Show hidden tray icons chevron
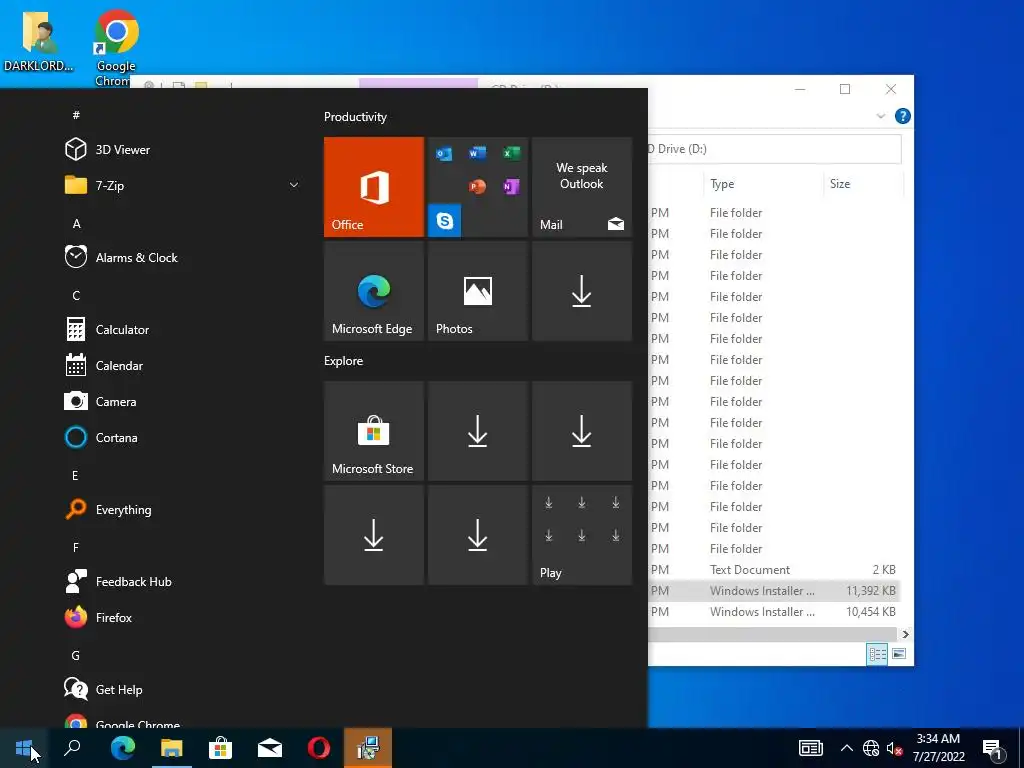The image size is (1024, 768). click(x=846, y=748)
